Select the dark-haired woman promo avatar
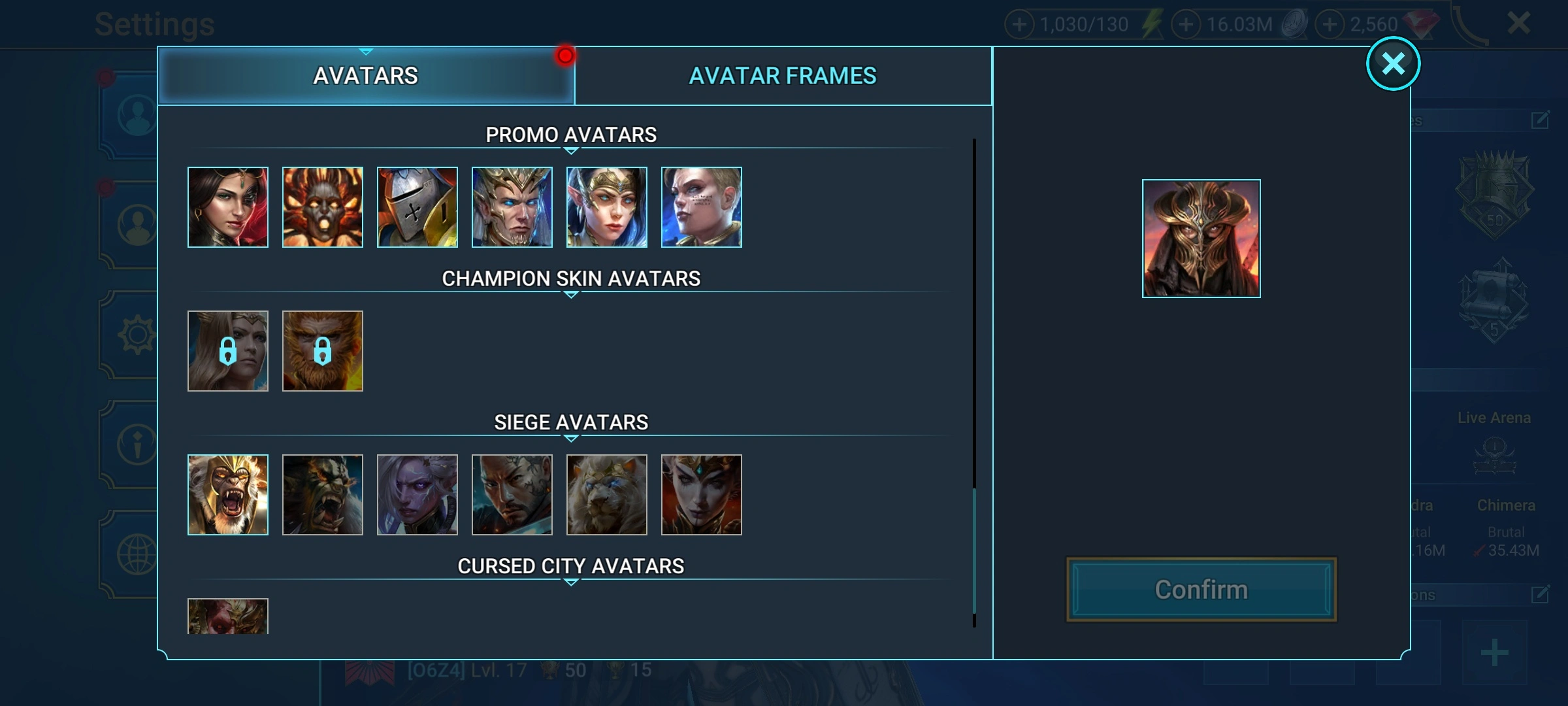Image resolution: width=1568 pixels, height=706 pixels. (227, 207)
